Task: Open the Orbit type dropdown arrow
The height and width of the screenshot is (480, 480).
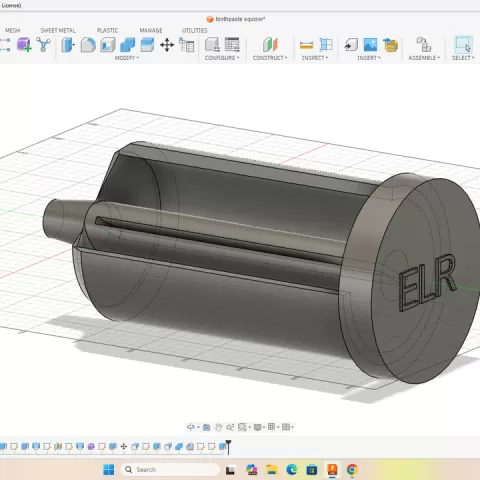Action: (198, 427)
